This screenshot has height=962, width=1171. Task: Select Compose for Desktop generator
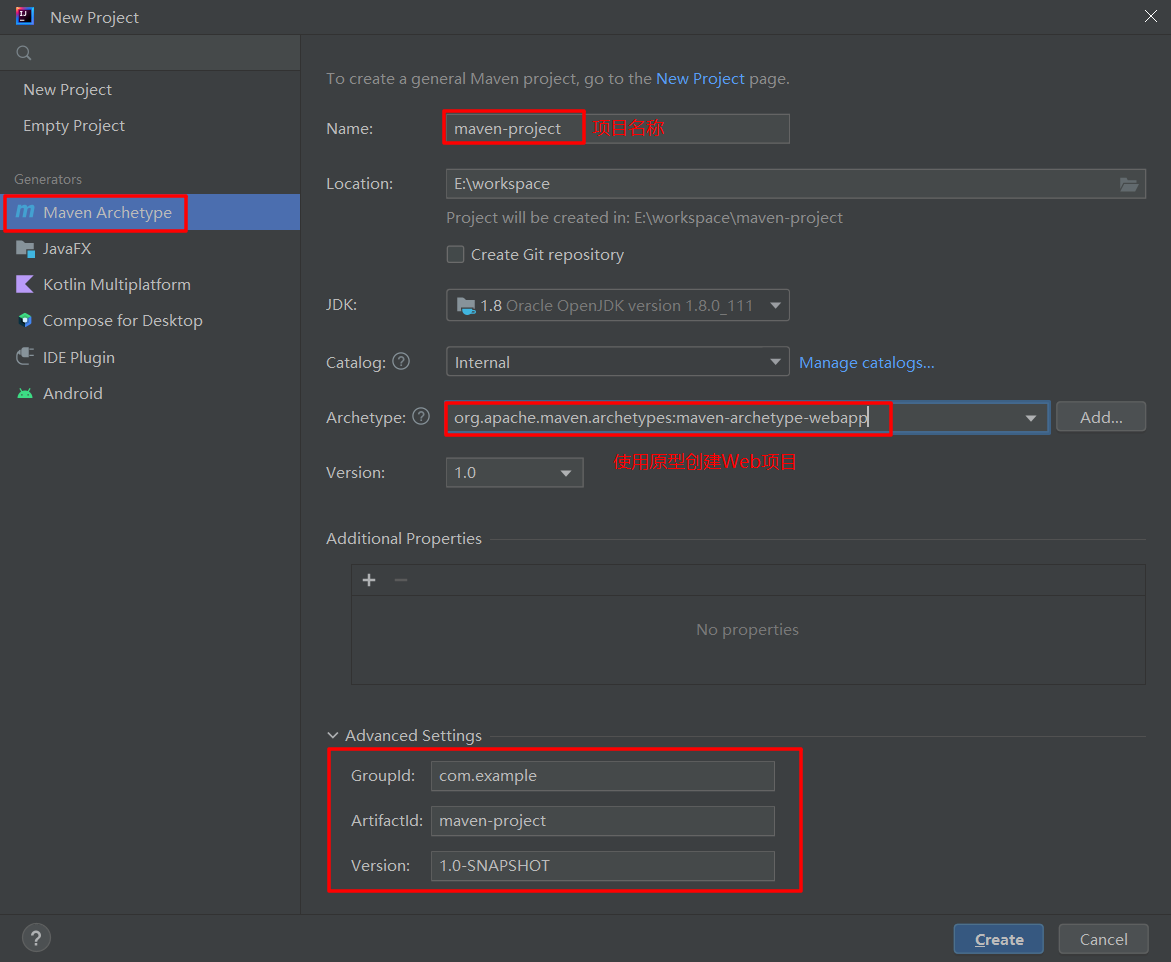150,320
